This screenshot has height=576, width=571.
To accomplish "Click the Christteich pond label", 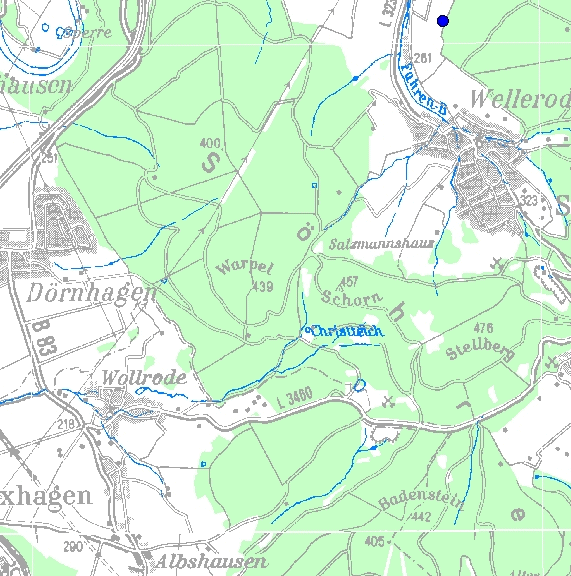I will click(x=345, y=331).
